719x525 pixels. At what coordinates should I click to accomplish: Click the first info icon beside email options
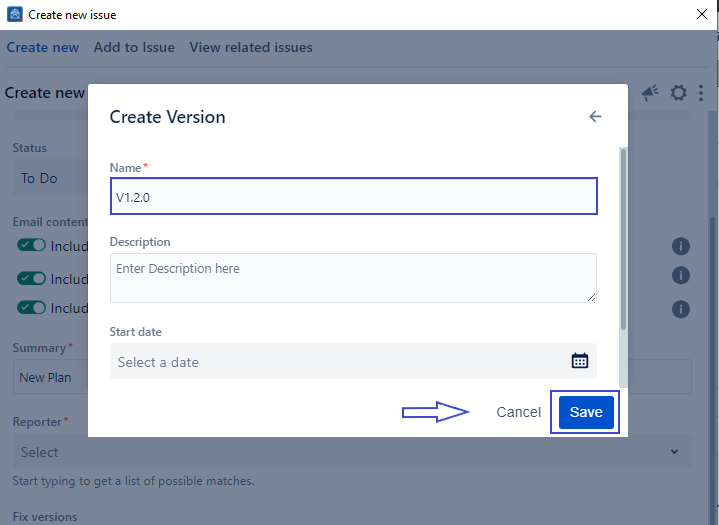pyautogui.click(x=681, y=246)
